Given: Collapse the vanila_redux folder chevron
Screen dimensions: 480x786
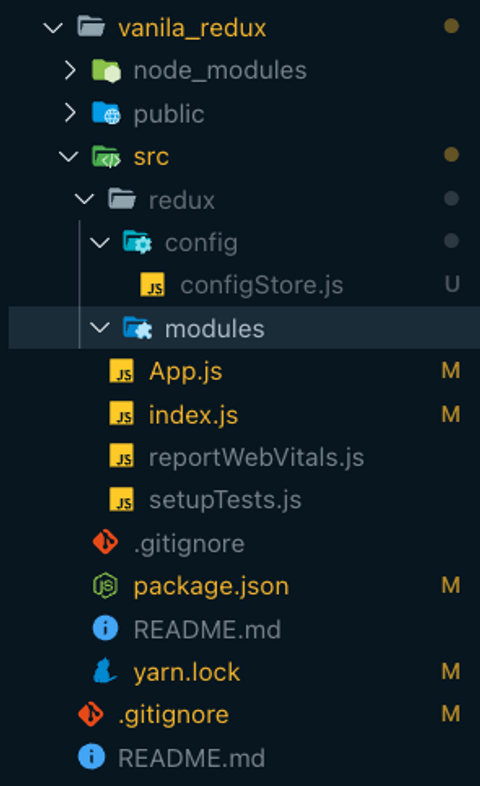Looking at the screenshot, I should pyautogui.click(x=53, y=28).
